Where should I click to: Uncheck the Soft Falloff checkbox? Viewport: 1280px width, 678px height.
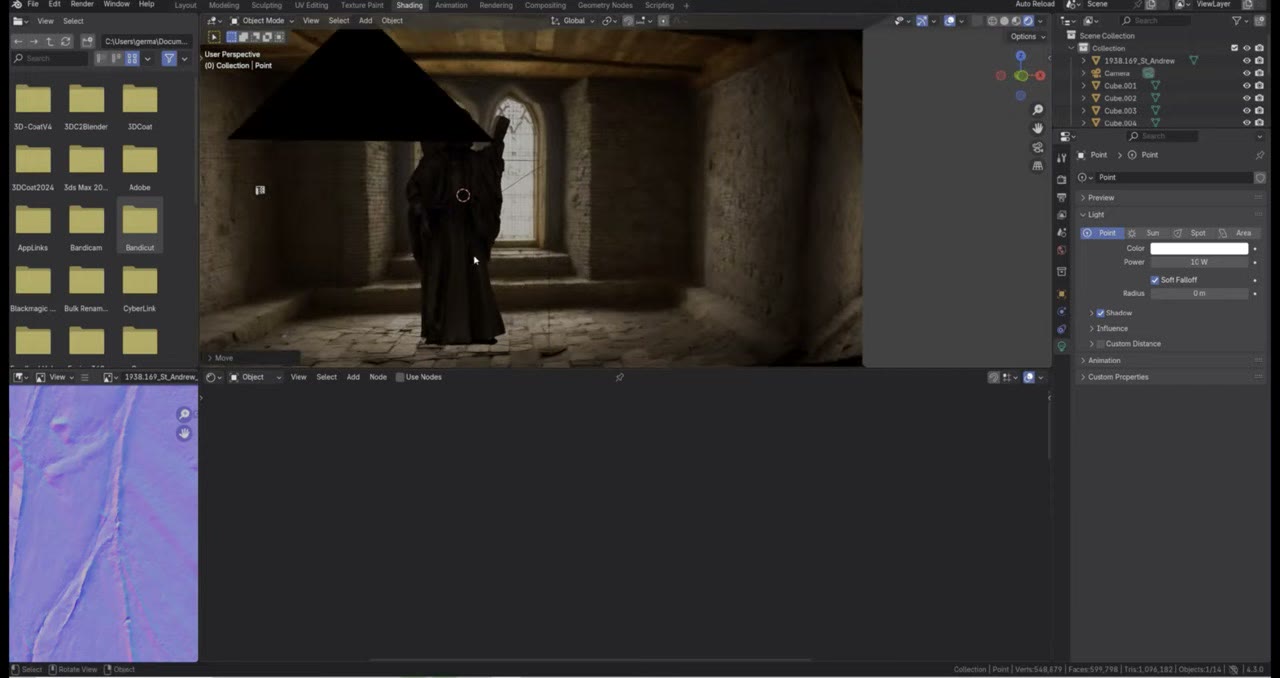tap(1155, 280)
